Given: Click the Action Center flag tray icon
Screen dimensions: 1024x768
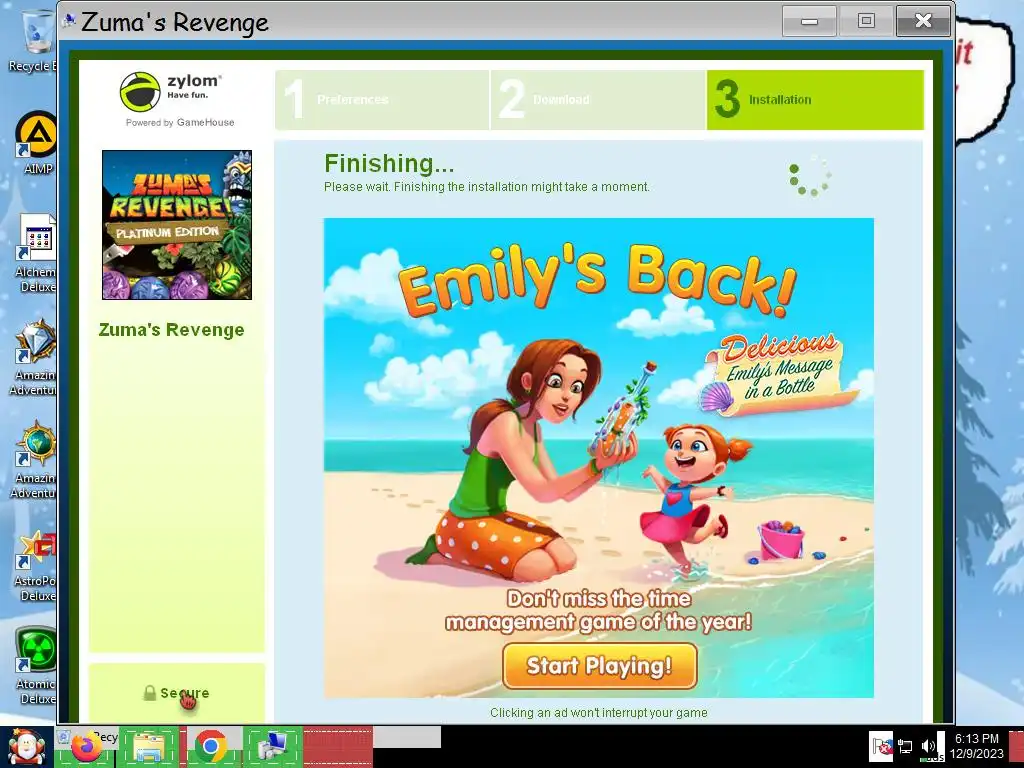Looking at the screenshot, I should point(881,746).
